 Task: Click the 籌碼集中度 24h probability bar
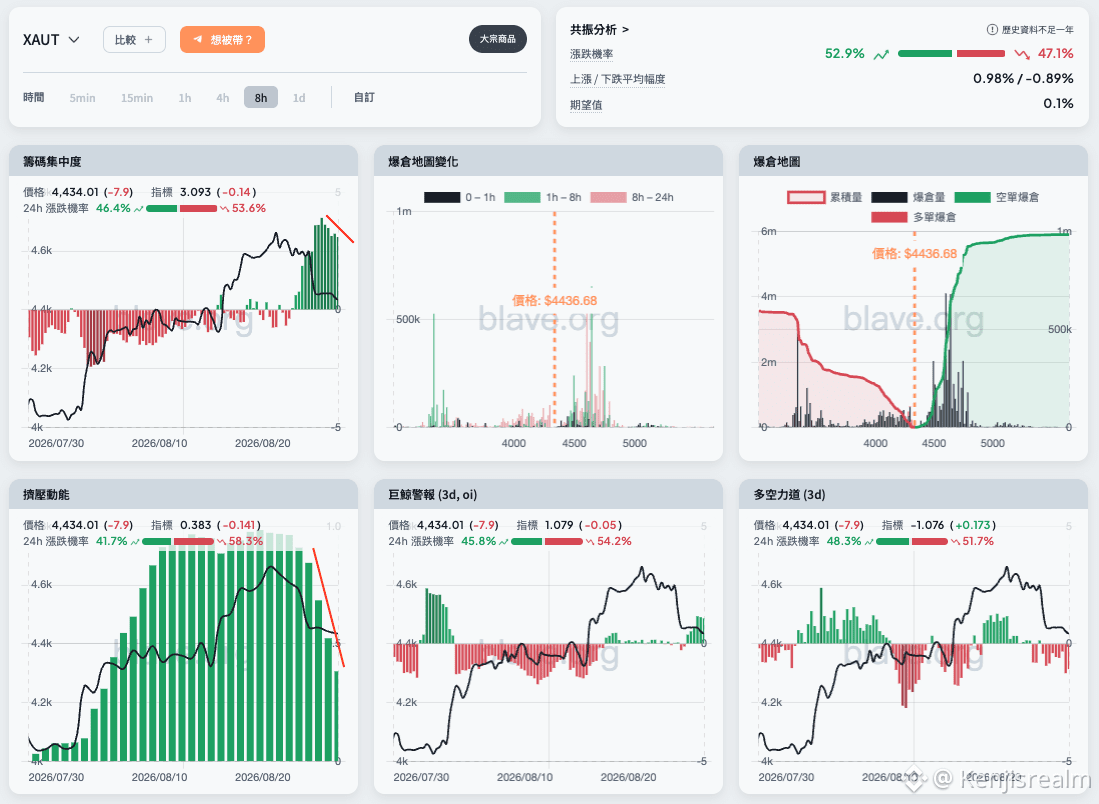click(x=182, y=208)
